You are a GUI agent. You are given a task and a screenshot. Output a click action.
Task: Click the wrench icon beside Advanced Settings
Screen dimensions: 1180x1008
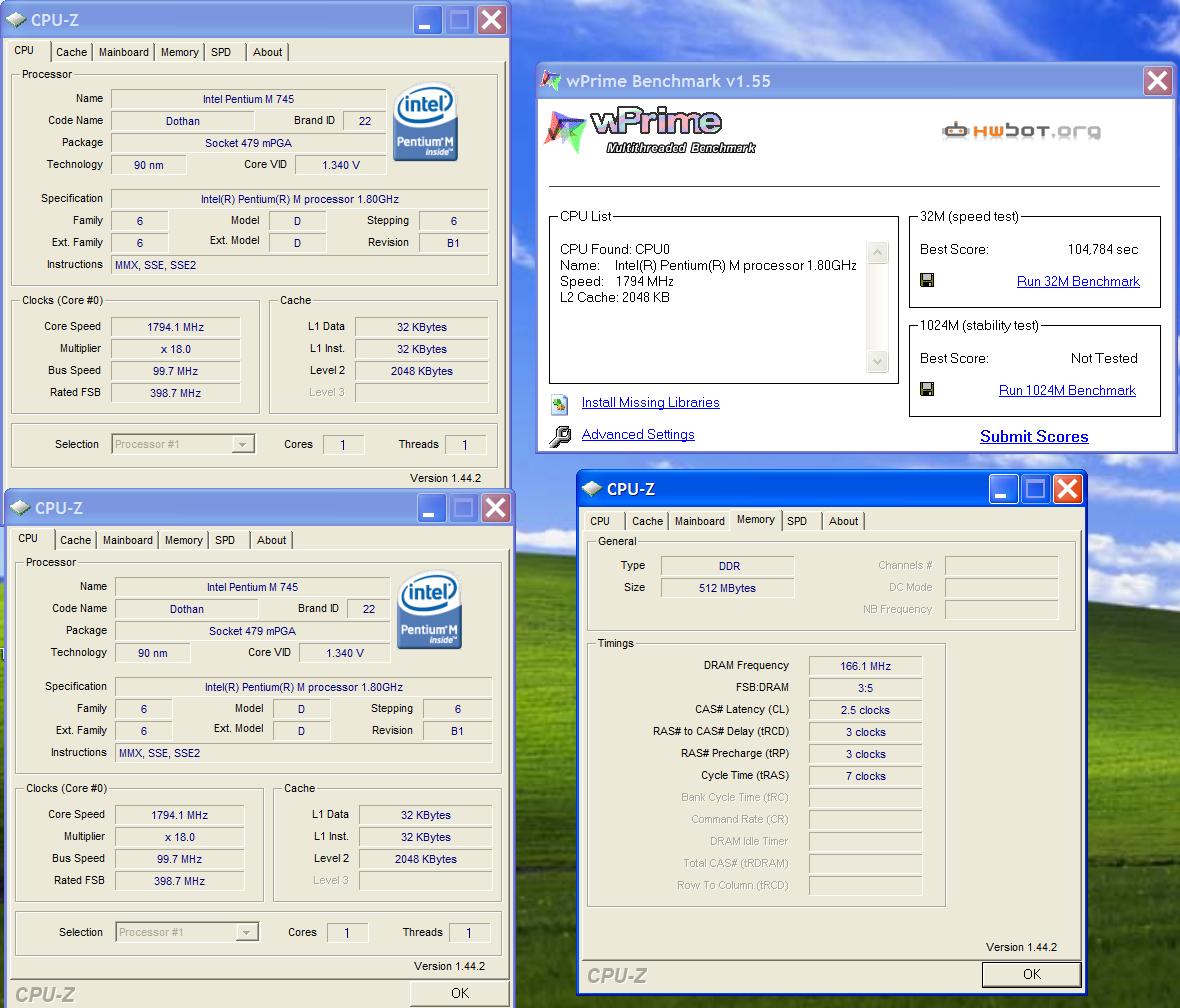coord(560,436)
